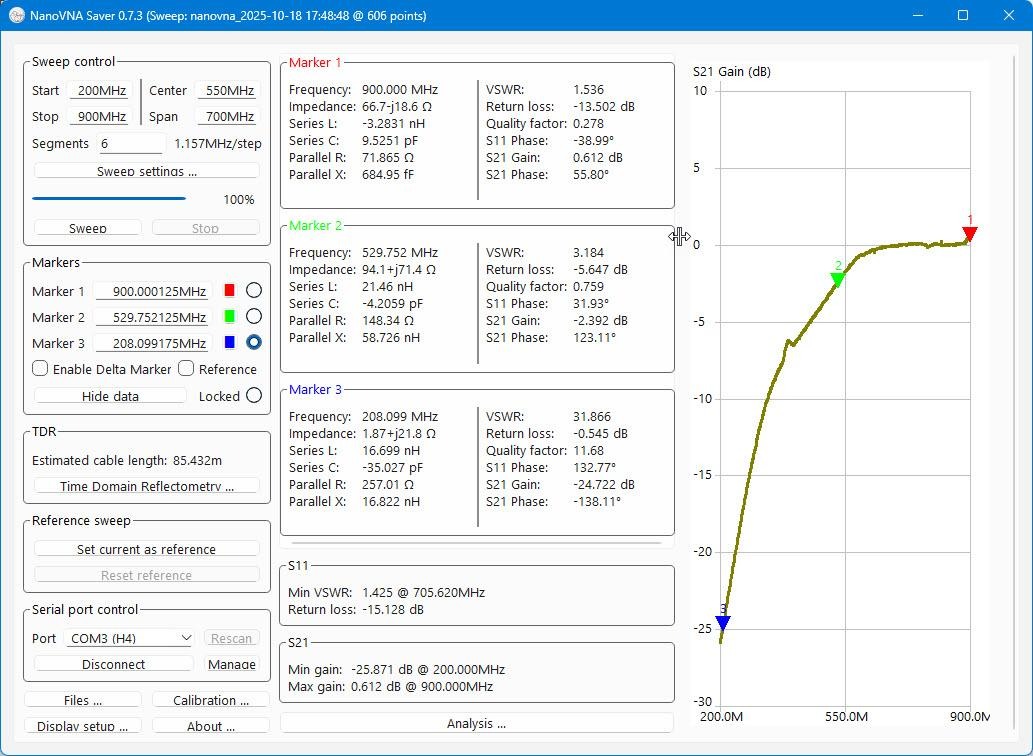The height and width of the screenshot is (756, 1033).
Task: Click the Span frequency field
Action: pos(229,117)
